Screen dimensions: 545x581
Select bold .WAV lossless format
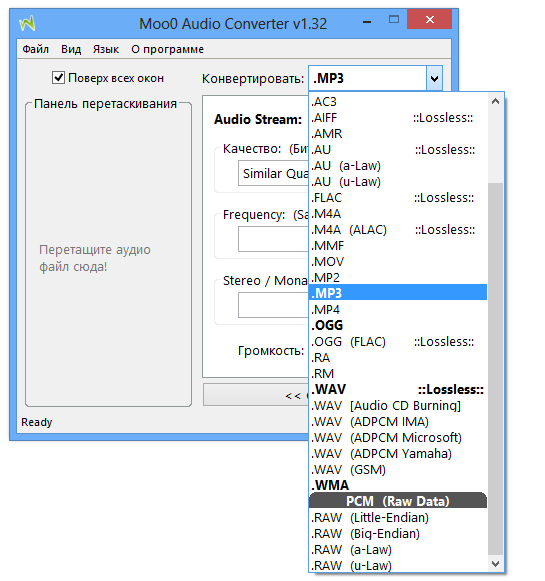tap(398, 389)
